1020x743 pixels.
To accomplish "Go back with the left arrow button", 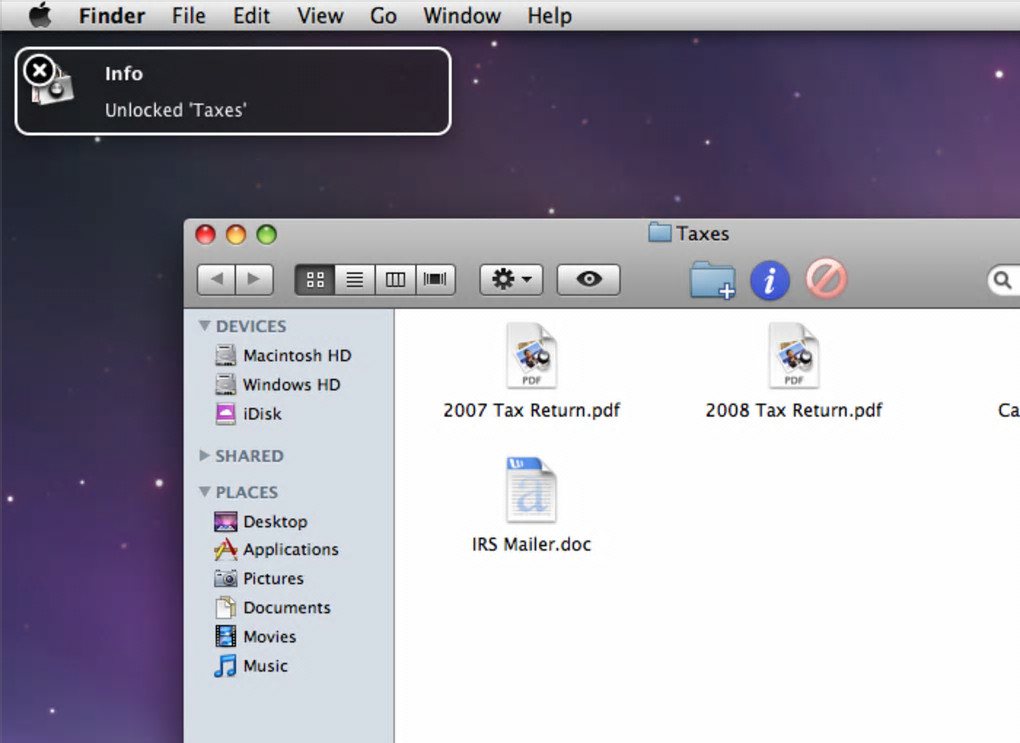I will 217,280.
